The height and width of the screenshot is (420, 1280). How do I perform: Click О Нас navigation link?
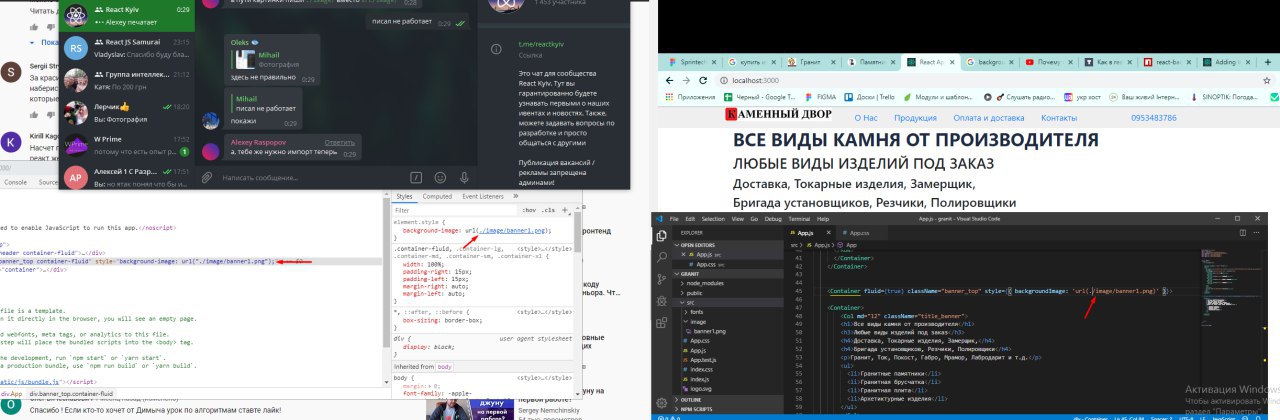[x=864, y=118]
